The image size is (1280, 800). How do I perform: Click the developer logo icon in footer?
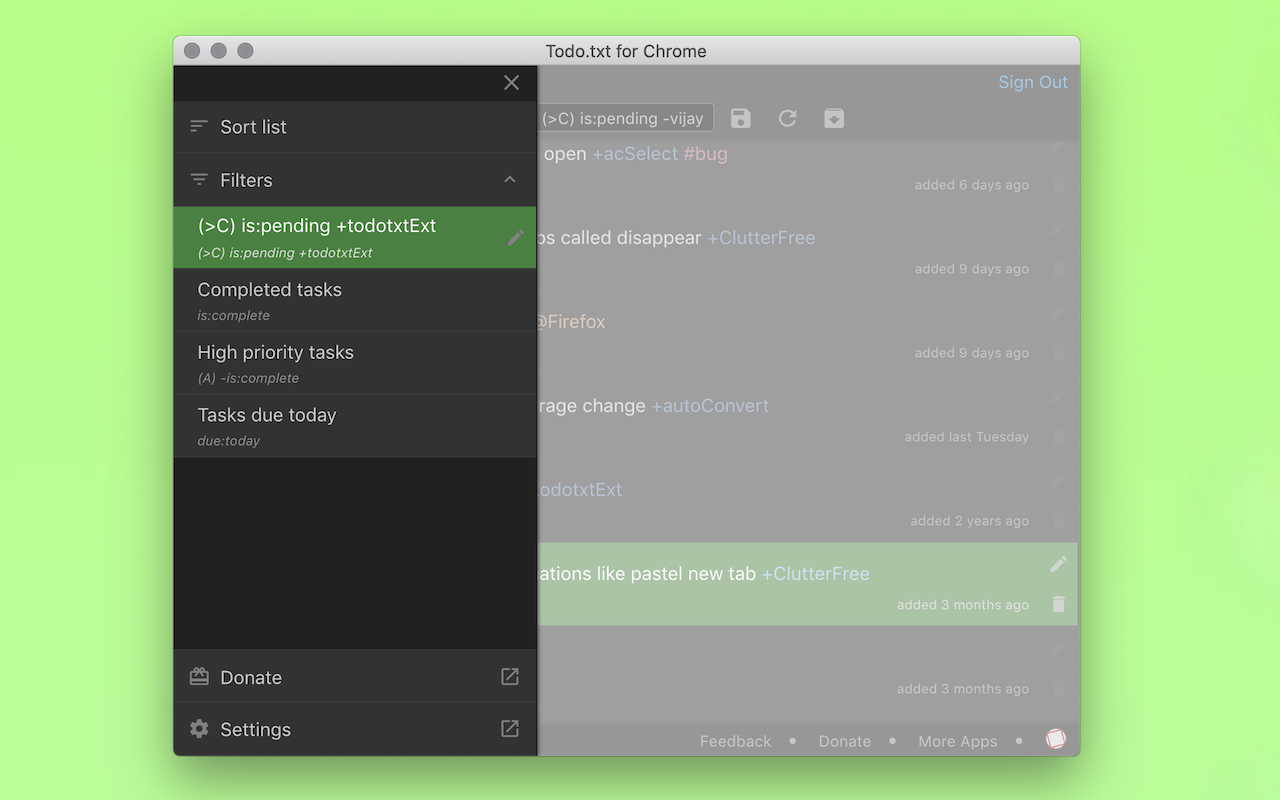point(1055,739)
